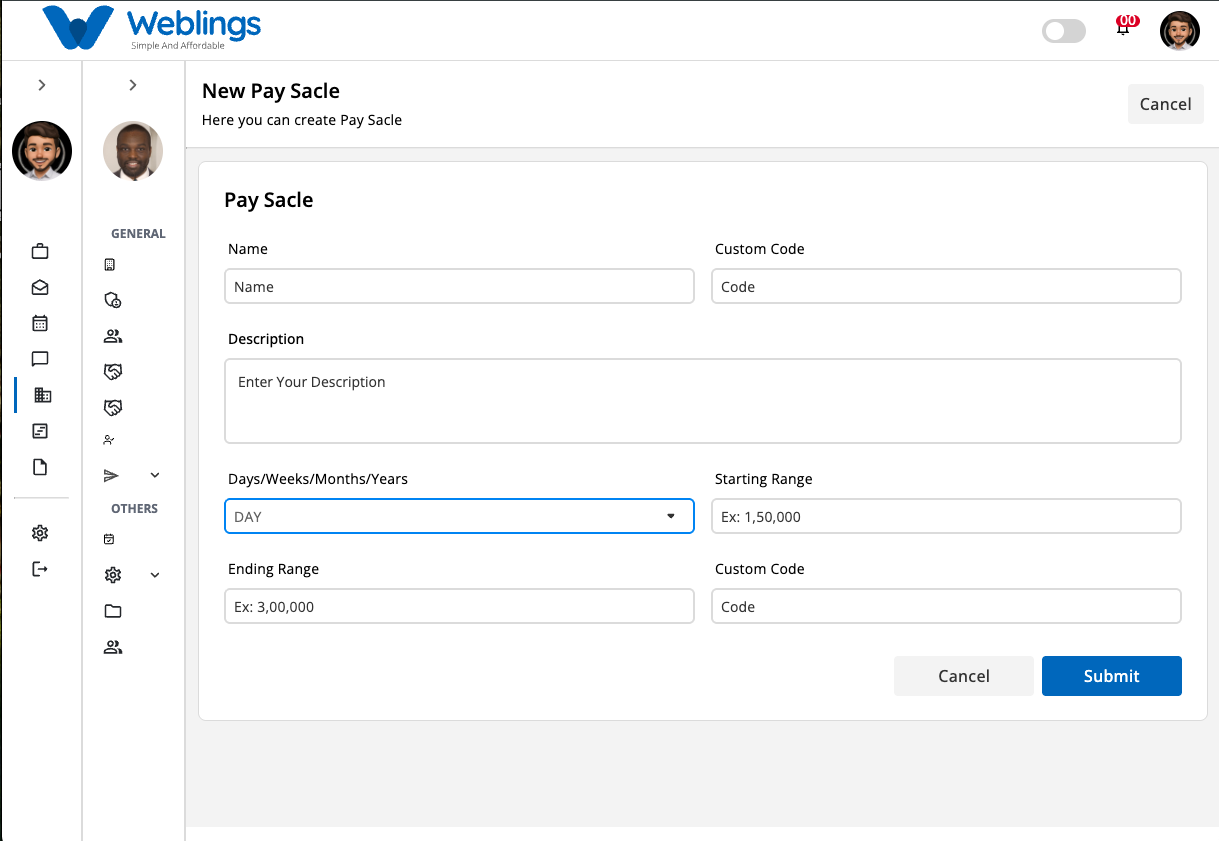Select the active company buildings icon
Image resolution: width=1219 pixels, height=841 pixels.
[x=42, y=395]
